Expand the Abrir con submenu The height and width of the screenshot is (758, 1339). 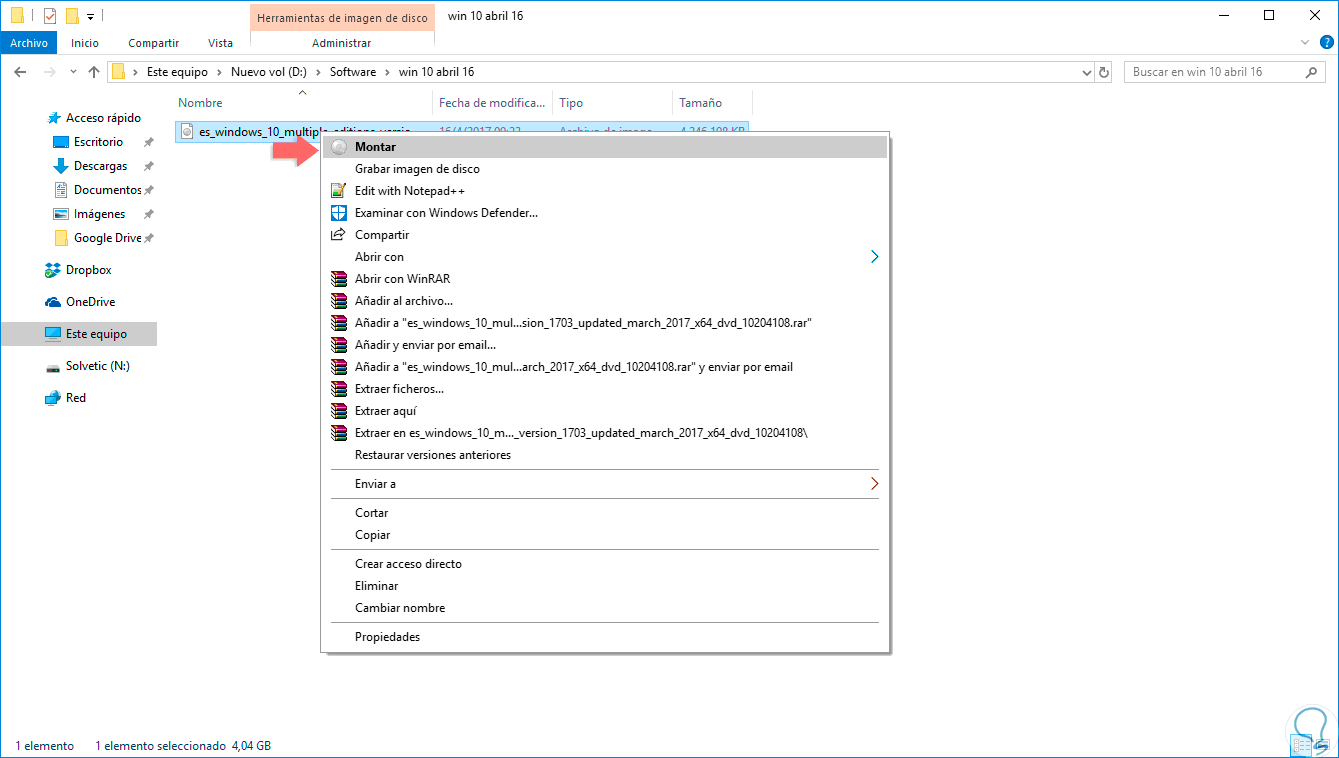pos(605,257)
